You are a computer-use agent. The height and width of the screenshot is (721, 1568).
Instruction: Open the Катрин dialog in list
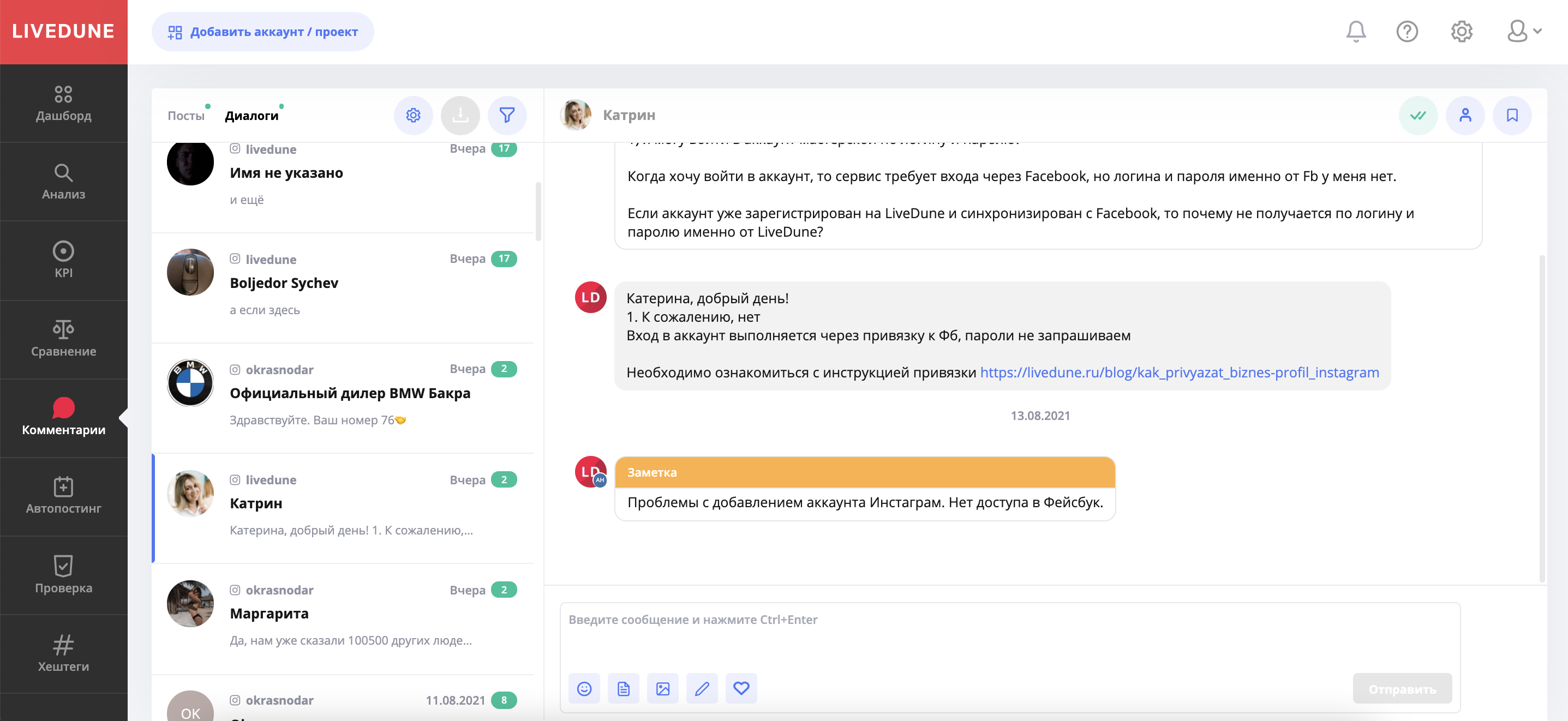coord(343,508)
